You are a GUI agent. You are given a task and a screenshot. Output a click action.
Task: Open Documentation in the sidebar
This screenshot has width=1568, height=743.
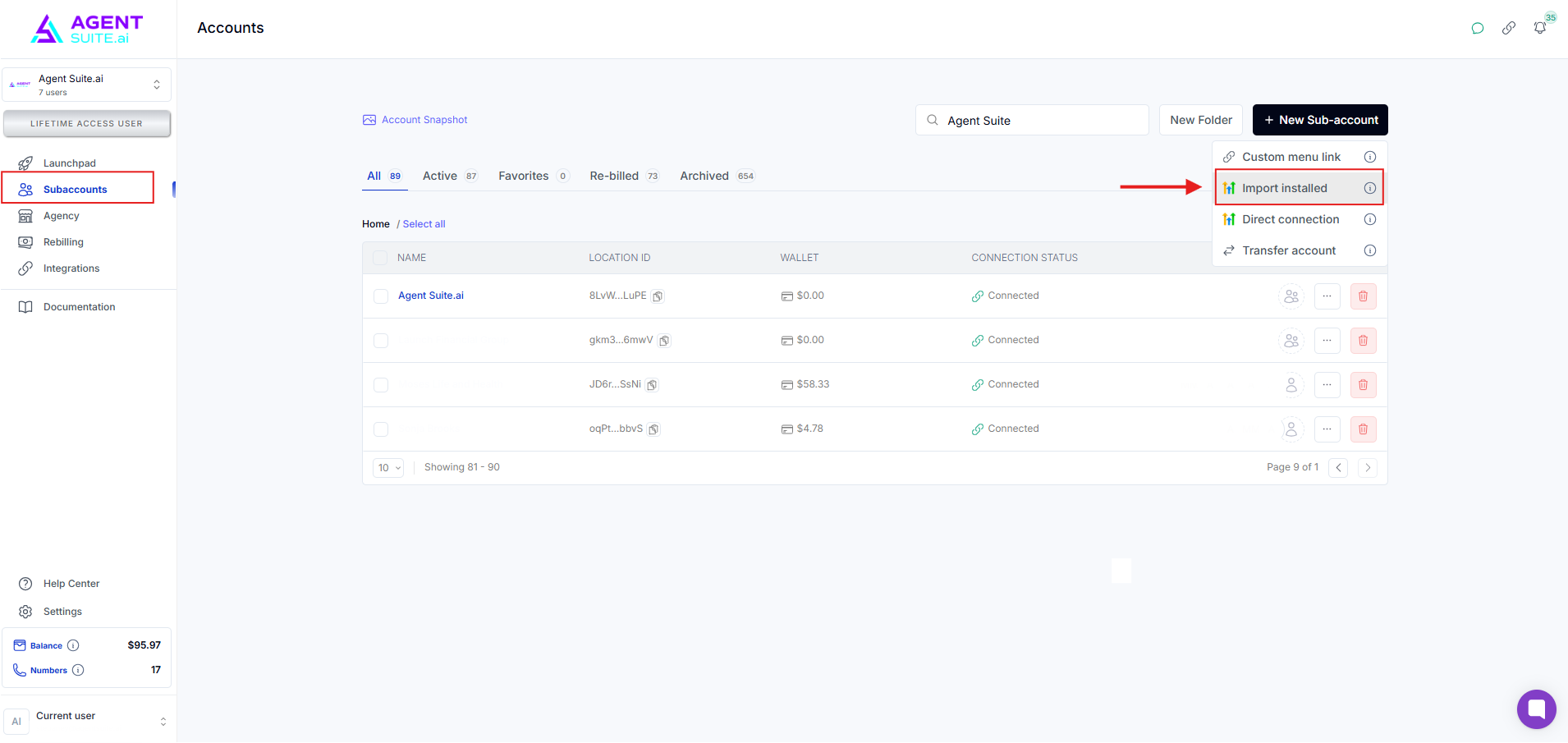(x=78, y=307)
